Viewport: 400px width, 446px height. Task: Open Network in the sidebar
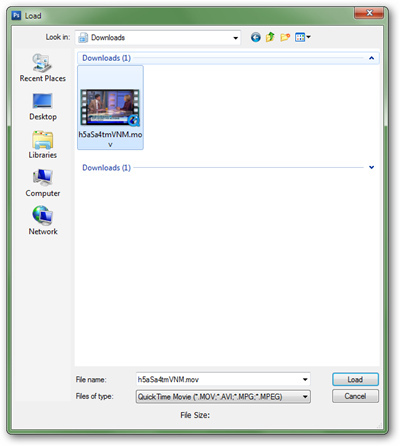pos(43,221)
